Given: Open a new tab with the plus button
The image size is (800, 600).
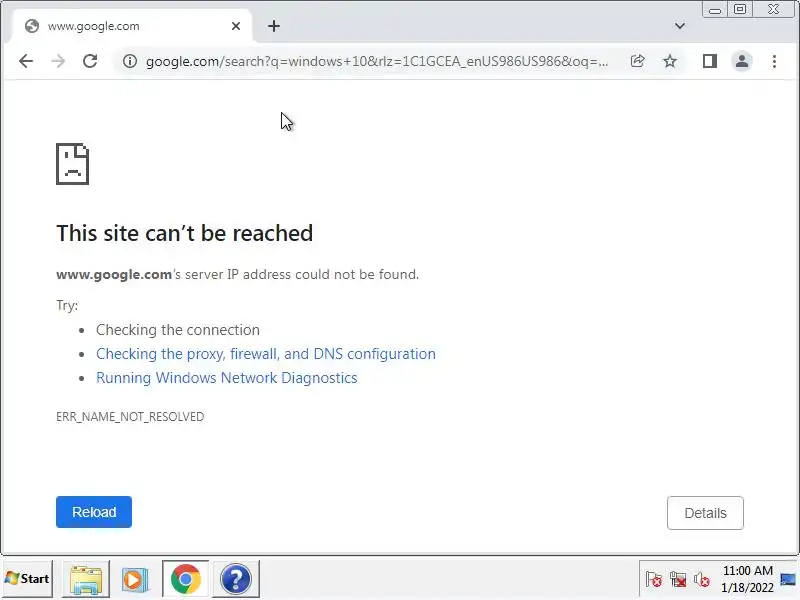Looking at the screenshot, I should [274, 26].
